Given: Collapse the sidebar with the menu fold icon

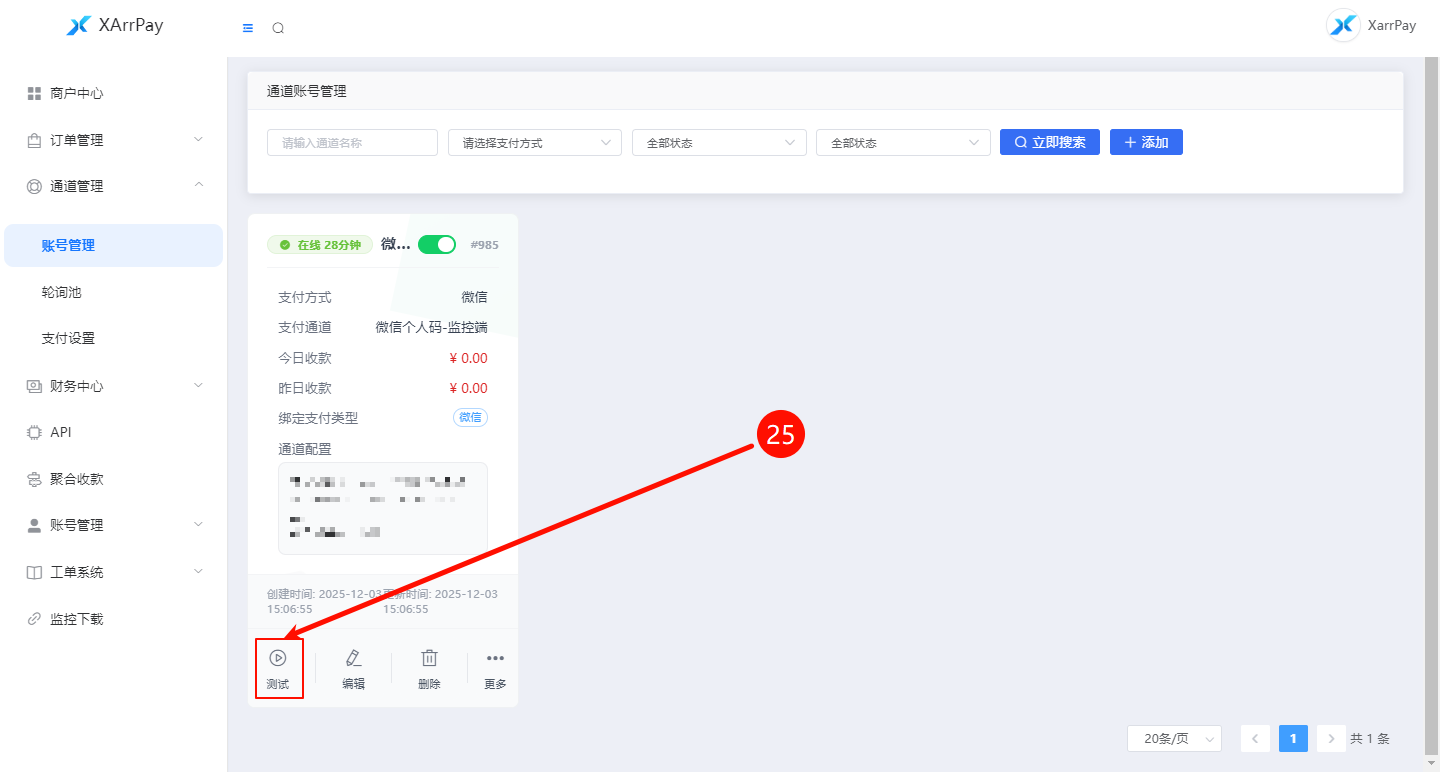Looking at the screenshot, I should click(248, 28).
